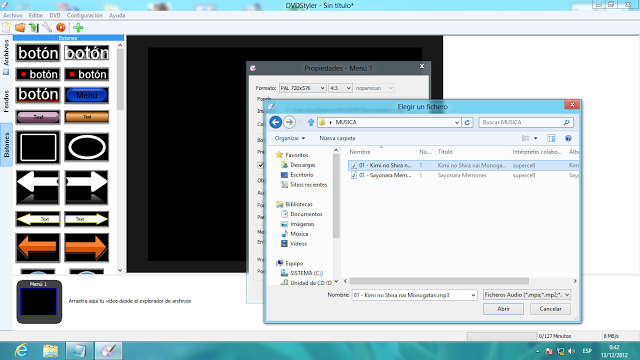Image resolution: width=640 pixels, height=360 pixels.
Task: Click the Cancelar button
Action: pos(550,309)
